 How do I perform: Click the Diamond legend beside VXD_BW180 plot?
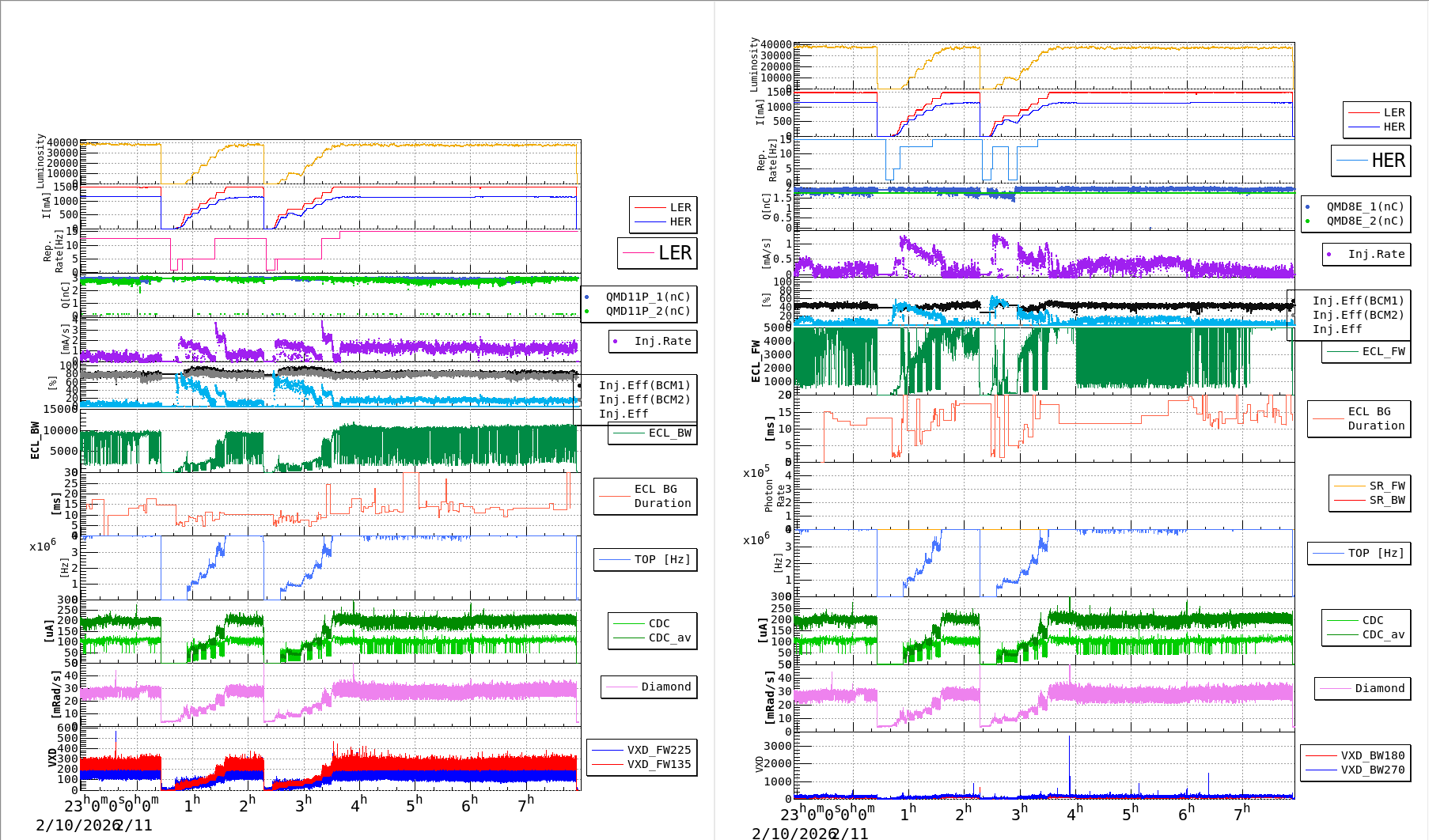pos(1361,689)
